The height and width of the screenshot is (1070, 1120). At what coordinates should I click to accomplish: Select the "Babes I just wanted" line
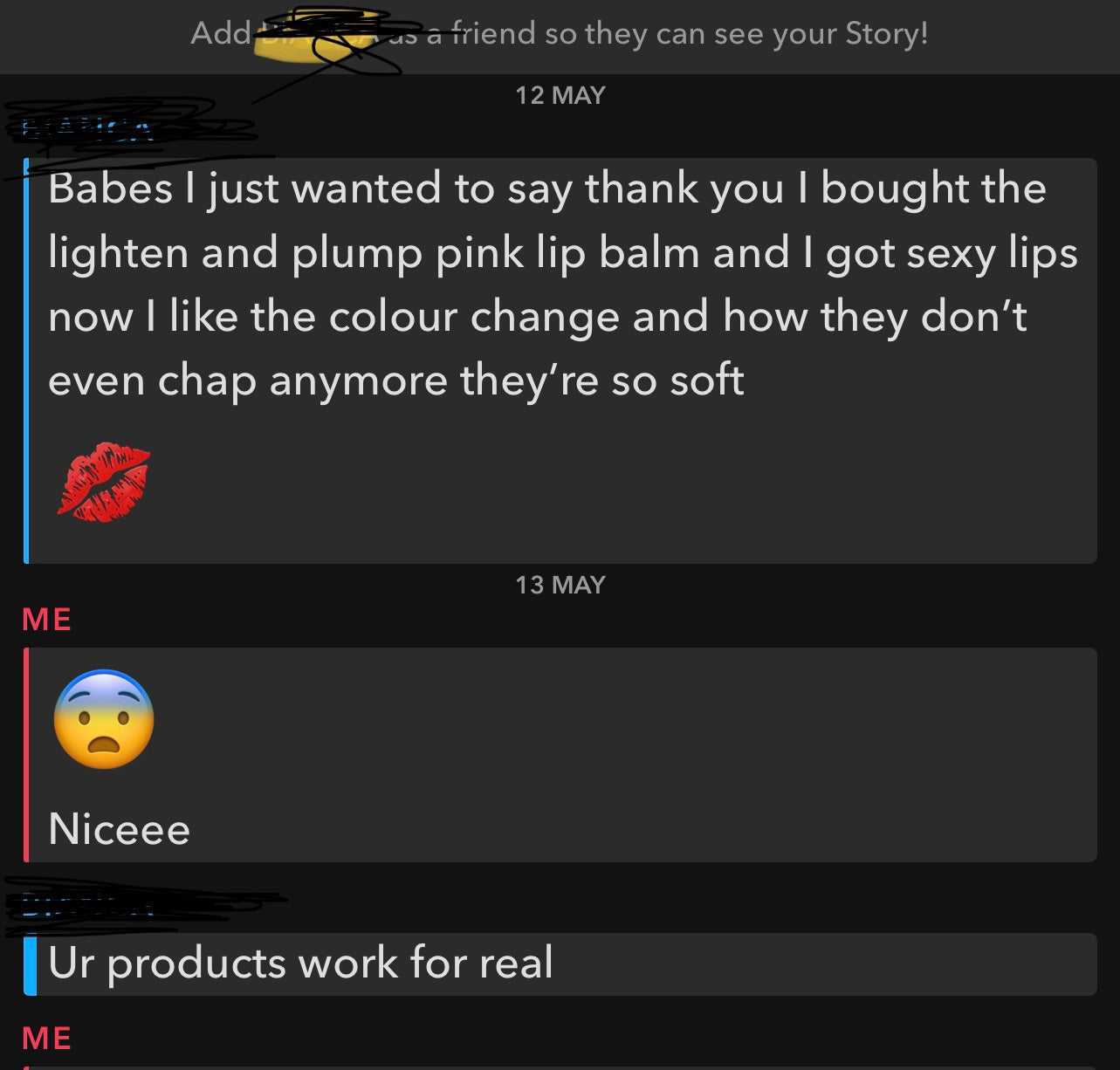tap(546, 189)
